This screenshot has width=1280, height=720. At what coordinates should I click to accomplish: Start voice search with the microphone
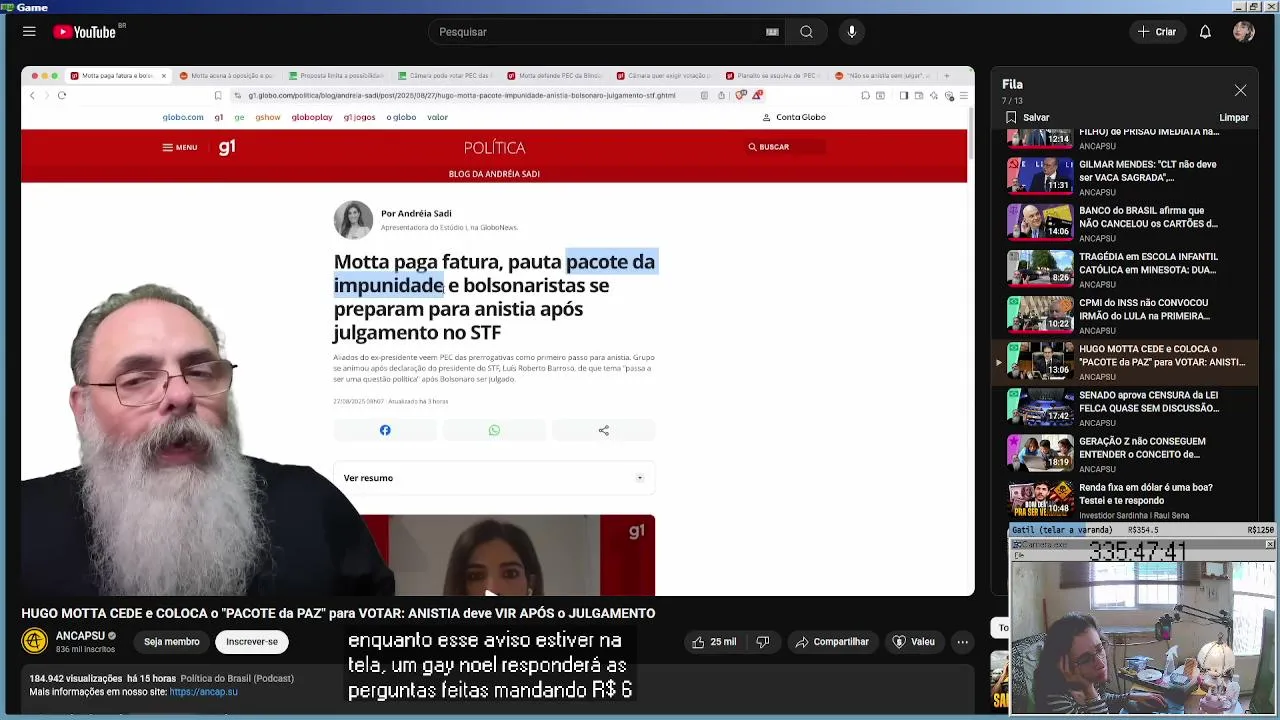tap(852, 32)
